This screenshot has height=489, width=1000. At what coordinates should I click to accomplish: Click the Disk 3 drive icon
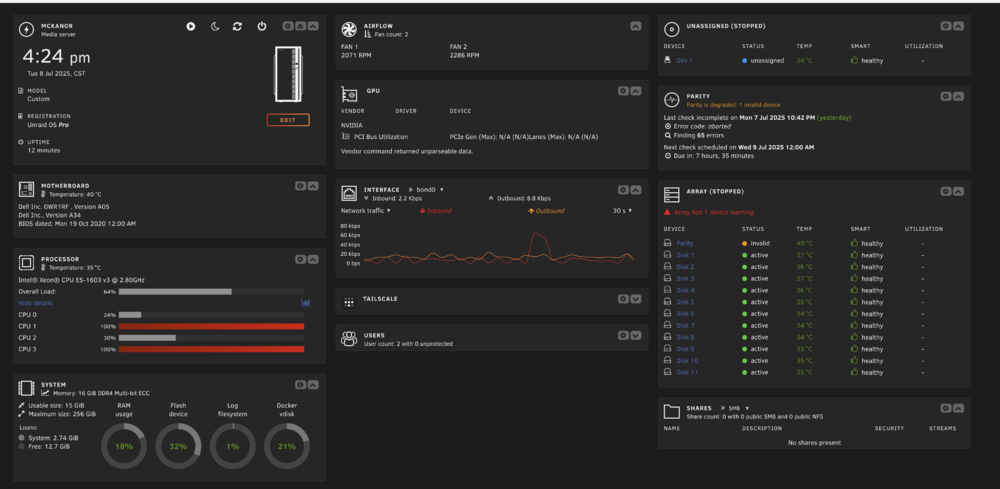coord(668,279)
